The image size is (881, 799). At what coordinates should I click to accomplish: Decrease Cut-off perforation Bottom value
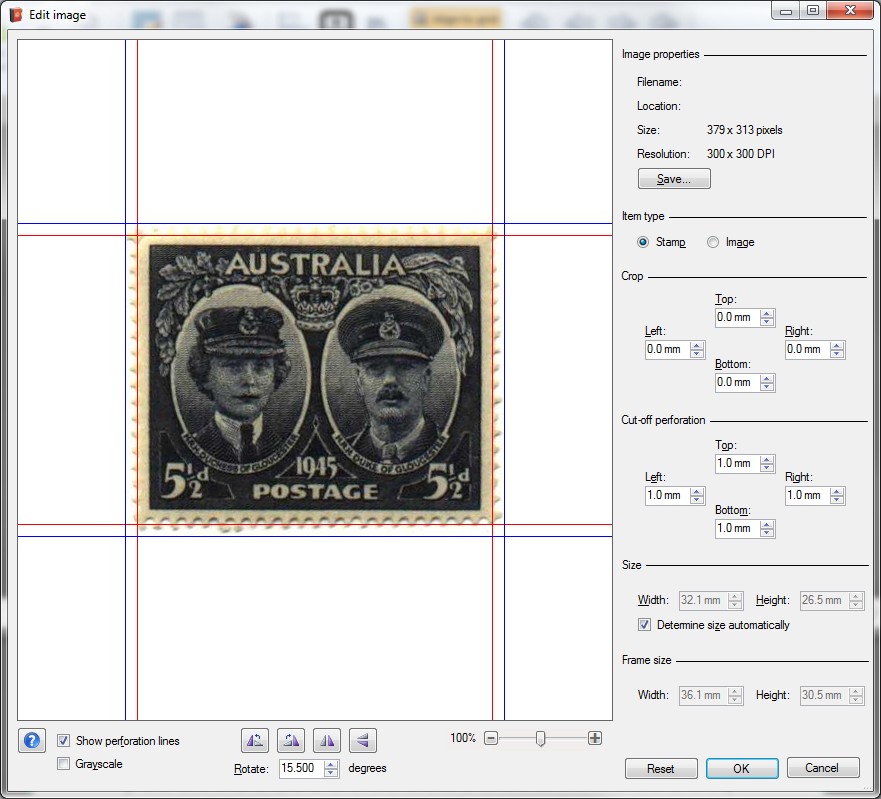pos(767,533)
